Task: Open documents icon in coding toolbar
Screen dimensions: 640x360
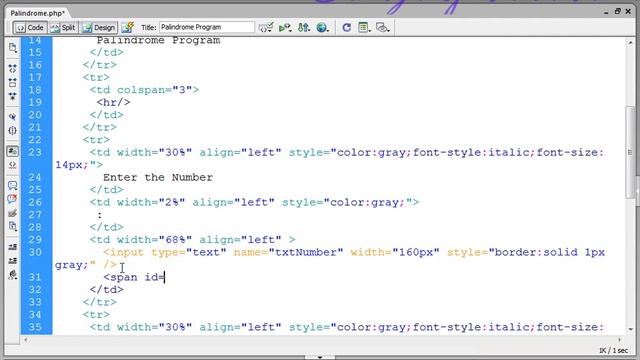Action: tap(13, 48)
